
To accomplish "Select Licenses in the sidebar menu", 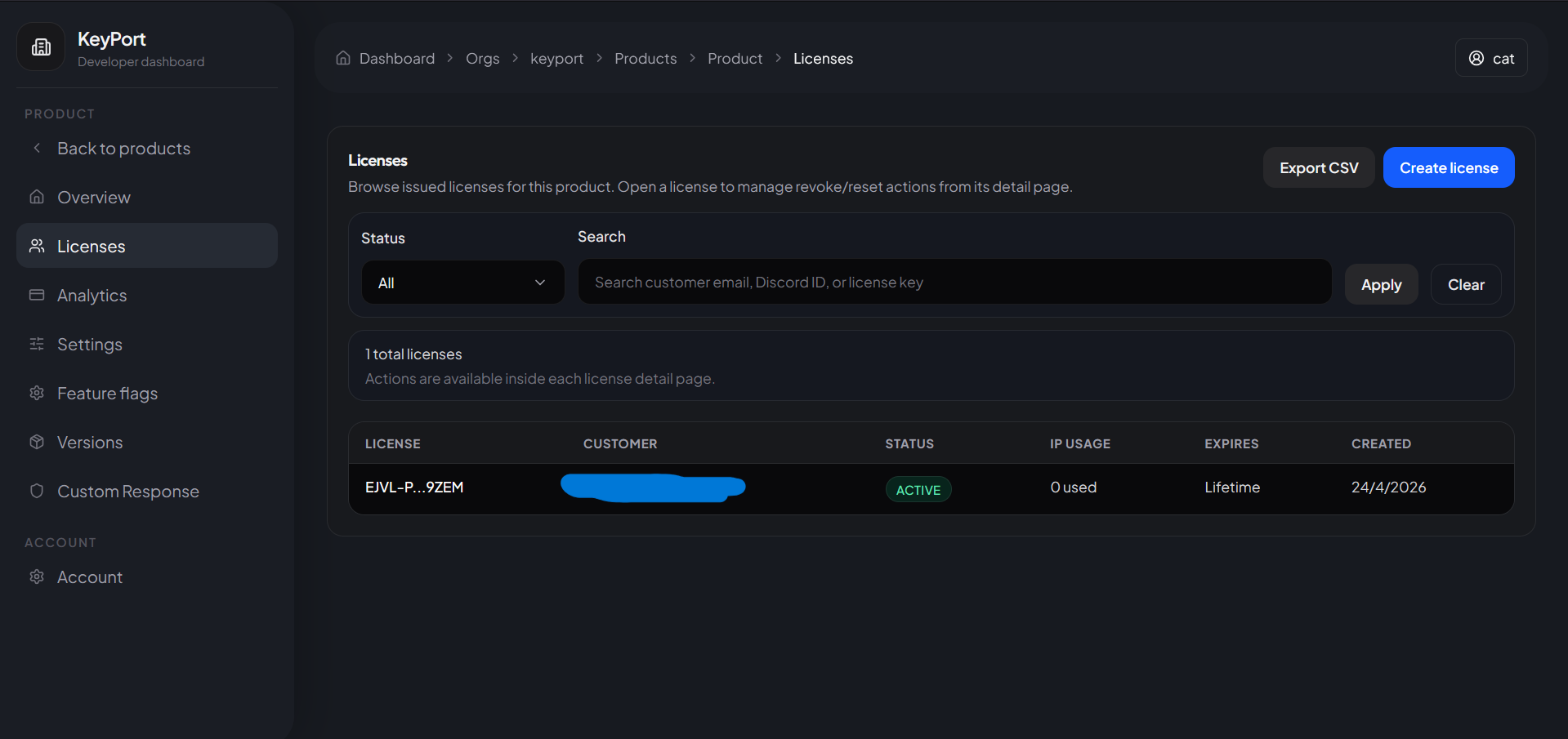I will [147, 246].
